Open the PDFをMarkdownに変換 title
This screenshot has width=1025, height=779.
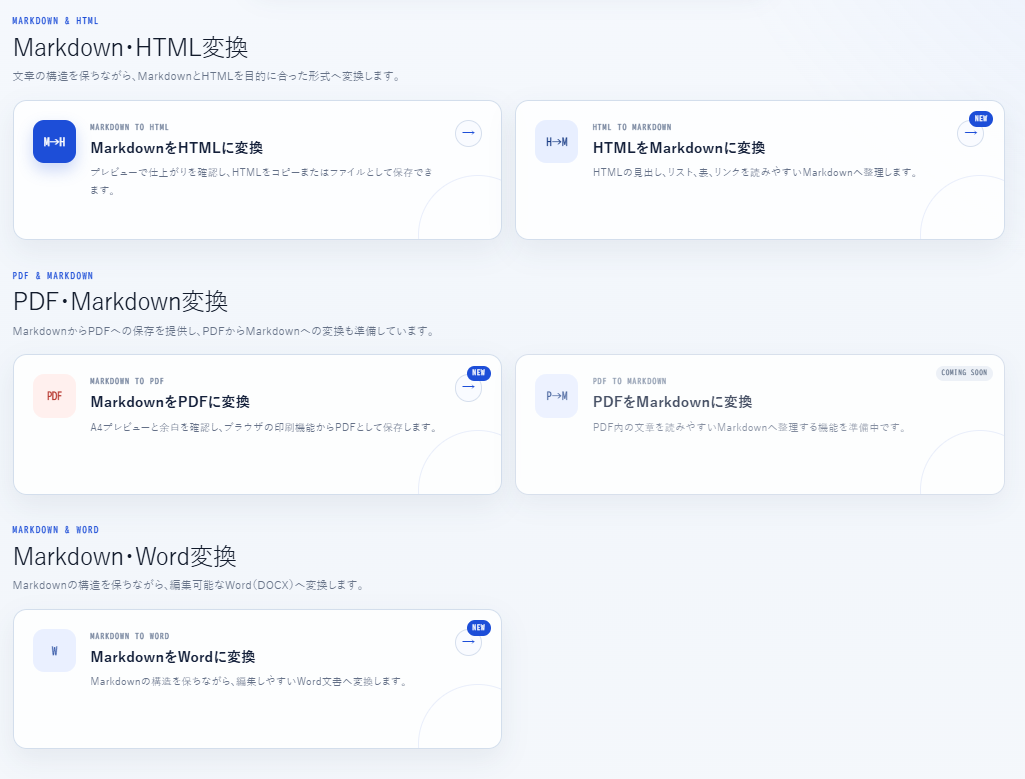click(x=672, y=402)
